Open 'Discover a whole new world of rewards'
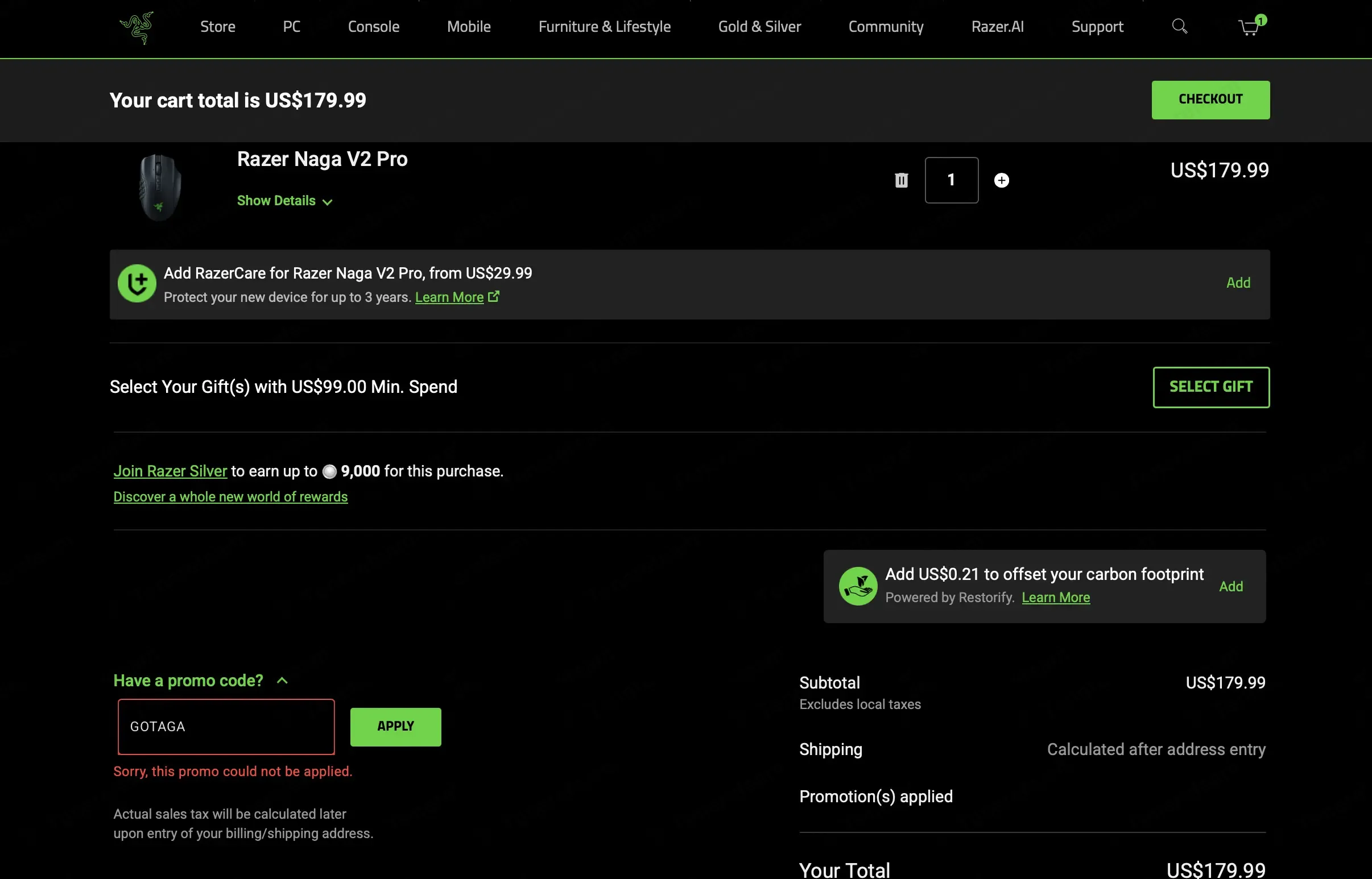Viewport: 1372px width, 879px height. pyautogui.click(x=230, y=497)
